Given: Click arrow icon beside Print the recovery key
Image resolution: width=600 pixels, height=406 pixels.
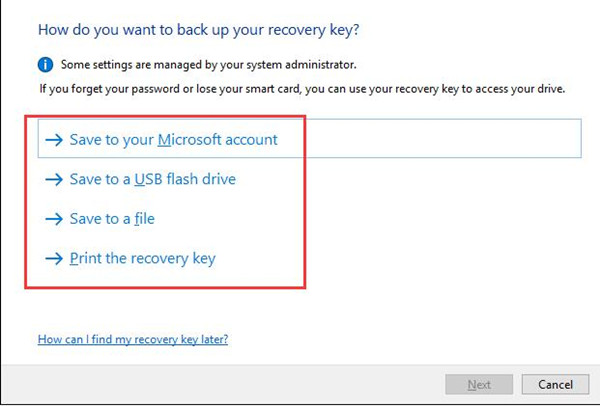Looking at the screenshot, I should [x=54, y=259].
